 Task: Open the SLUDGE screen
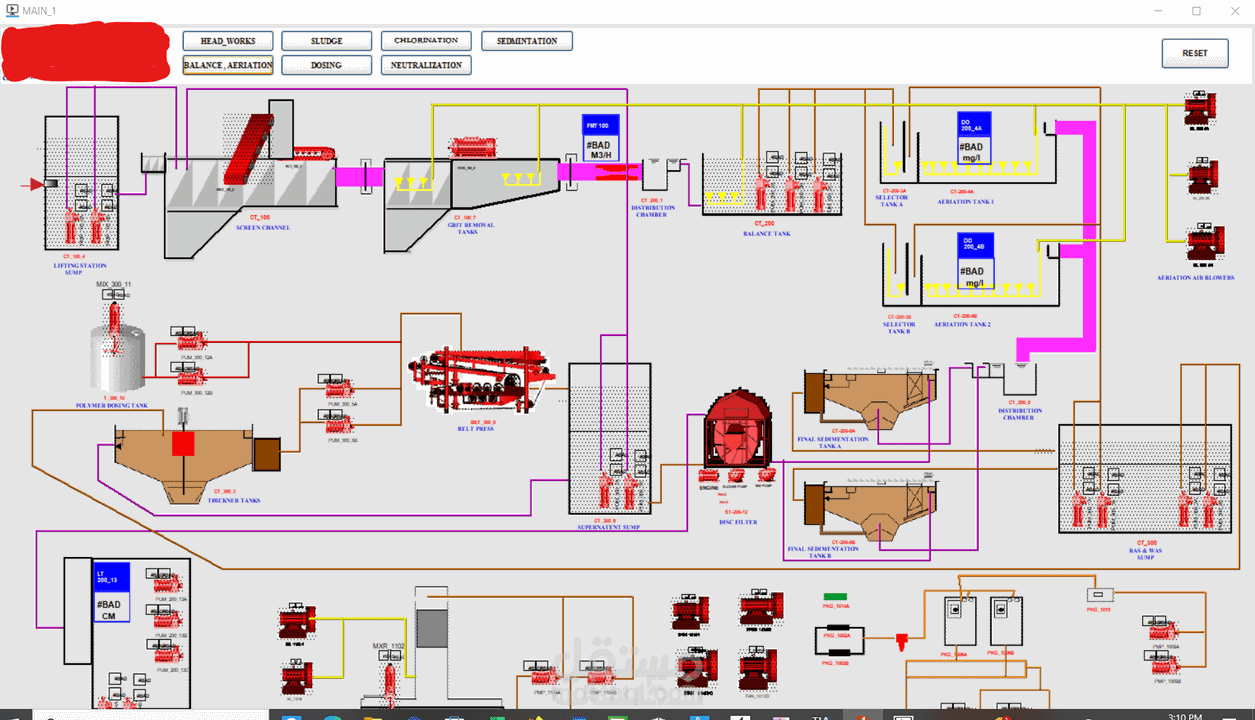(x=326, y=41)
